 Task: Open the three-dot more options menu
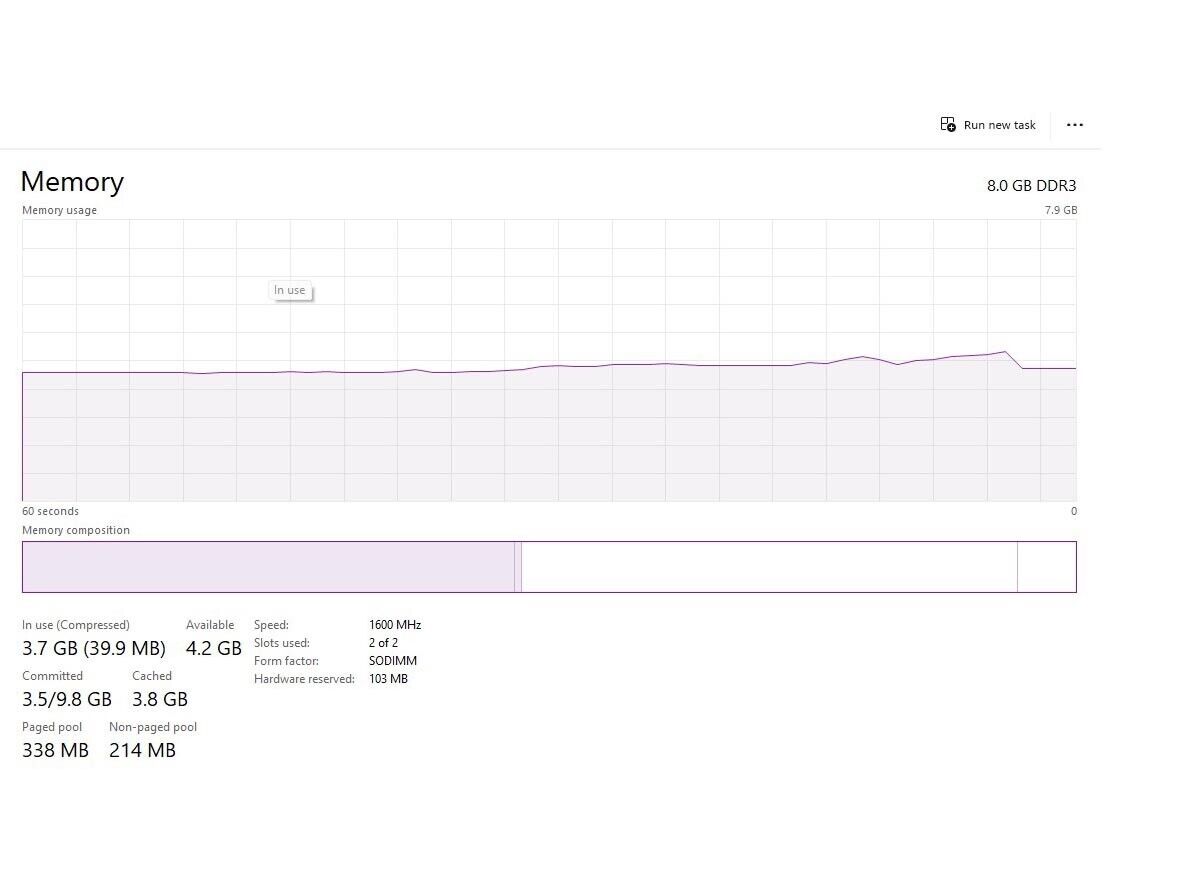point(1075,125)
